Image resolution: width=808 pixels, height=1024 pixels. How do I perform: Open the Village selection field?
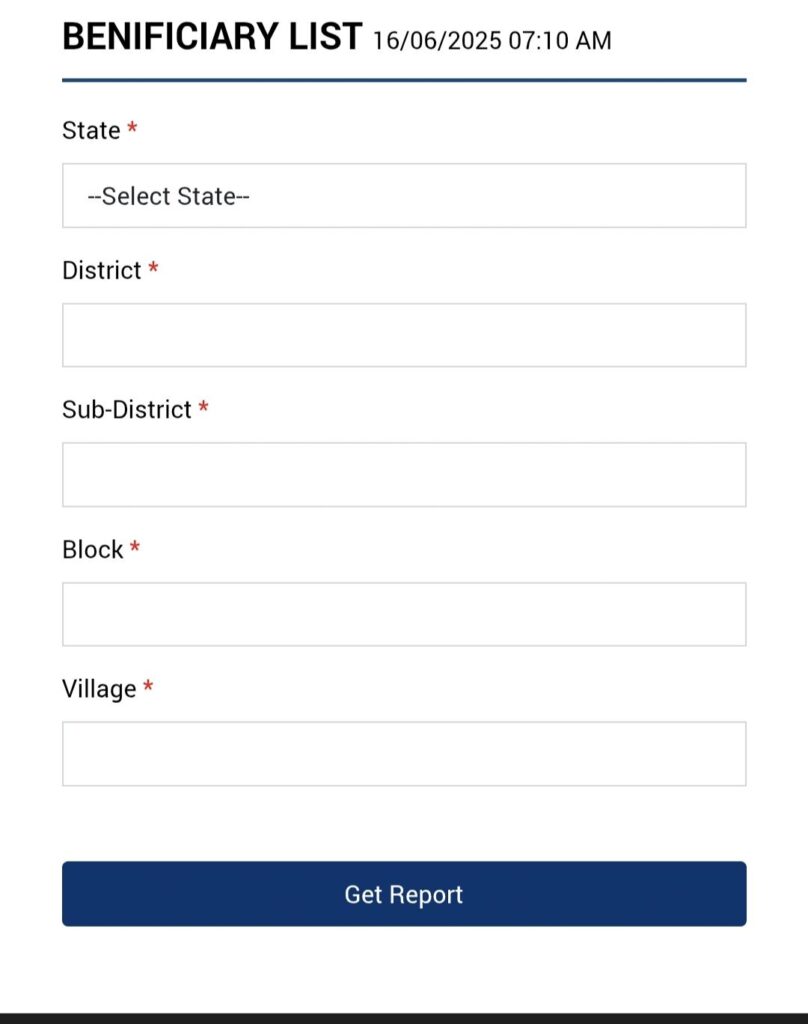coord(404,754)
